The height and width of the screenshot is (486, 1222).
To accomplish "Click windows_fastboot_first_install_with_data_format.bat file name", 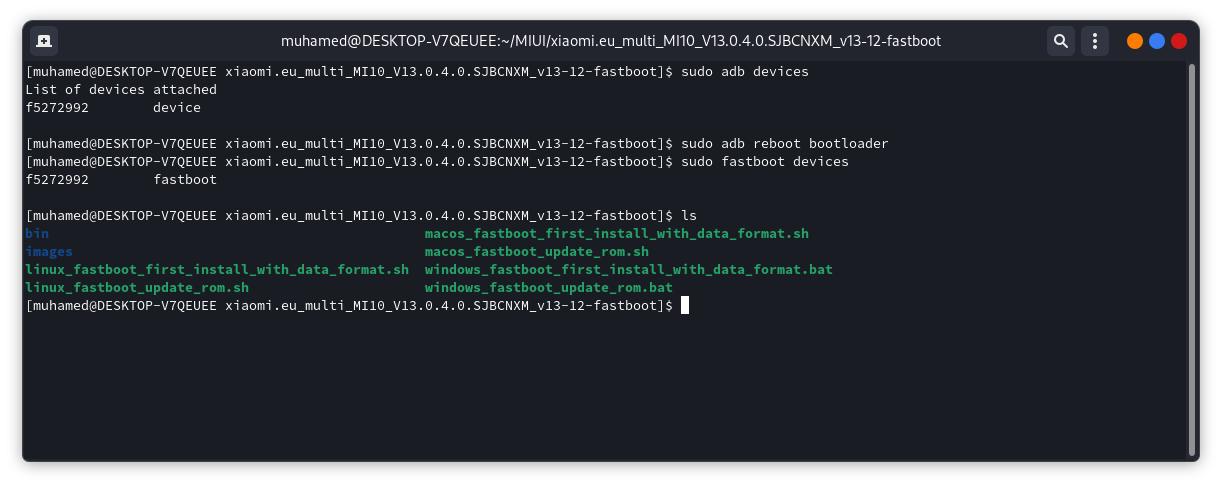I will coord(629,270).
